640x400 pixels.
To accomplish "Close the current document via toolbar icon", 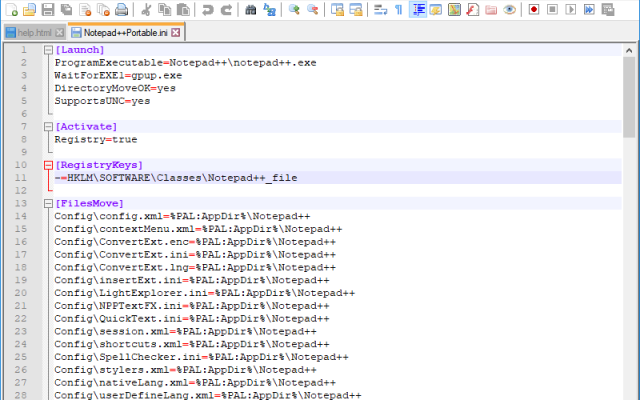I will pyautogui.click(x=85, y=9).
